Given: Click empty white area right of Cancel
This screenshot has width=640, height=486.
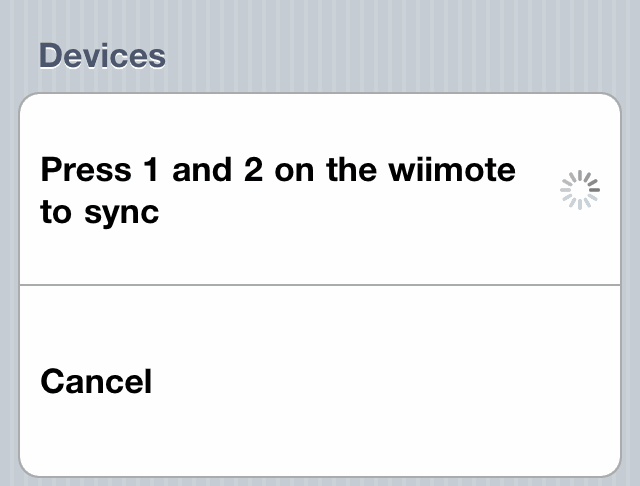Looking at the screenshot, I should [x=388, y=381].
